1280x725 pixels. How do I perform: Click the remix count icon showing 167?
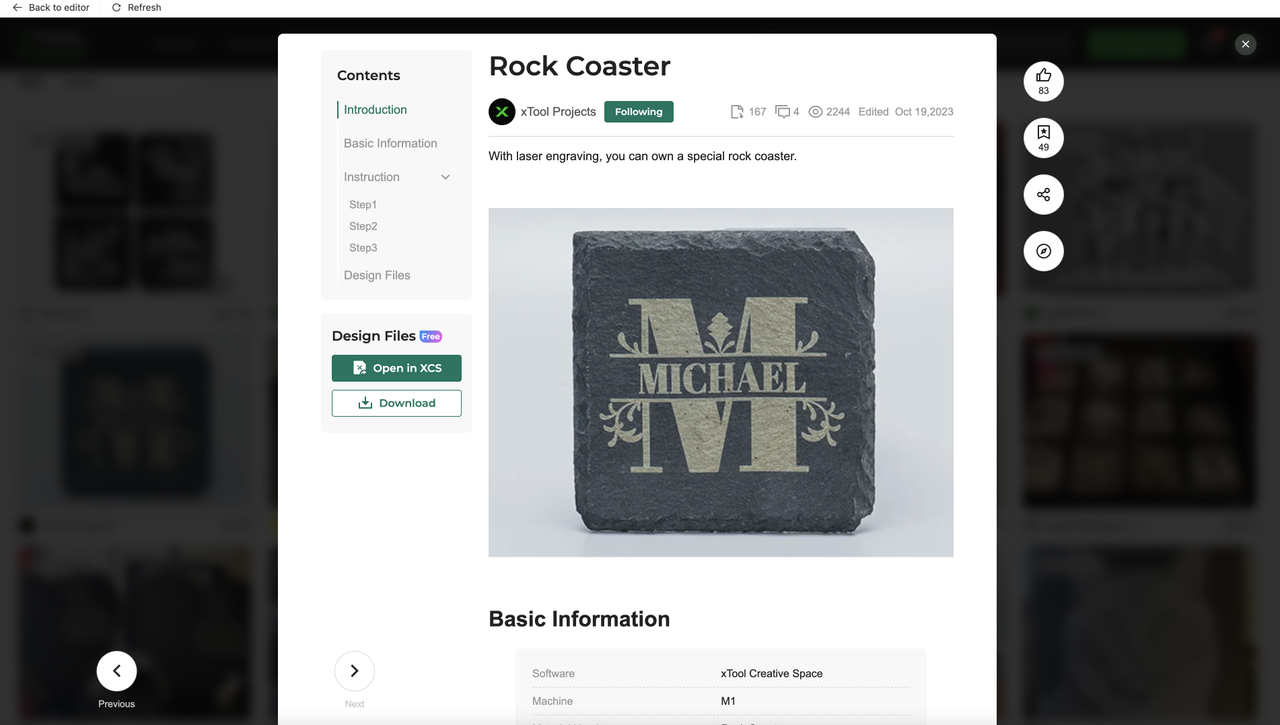pyautogui.click(x=737, y=112)
